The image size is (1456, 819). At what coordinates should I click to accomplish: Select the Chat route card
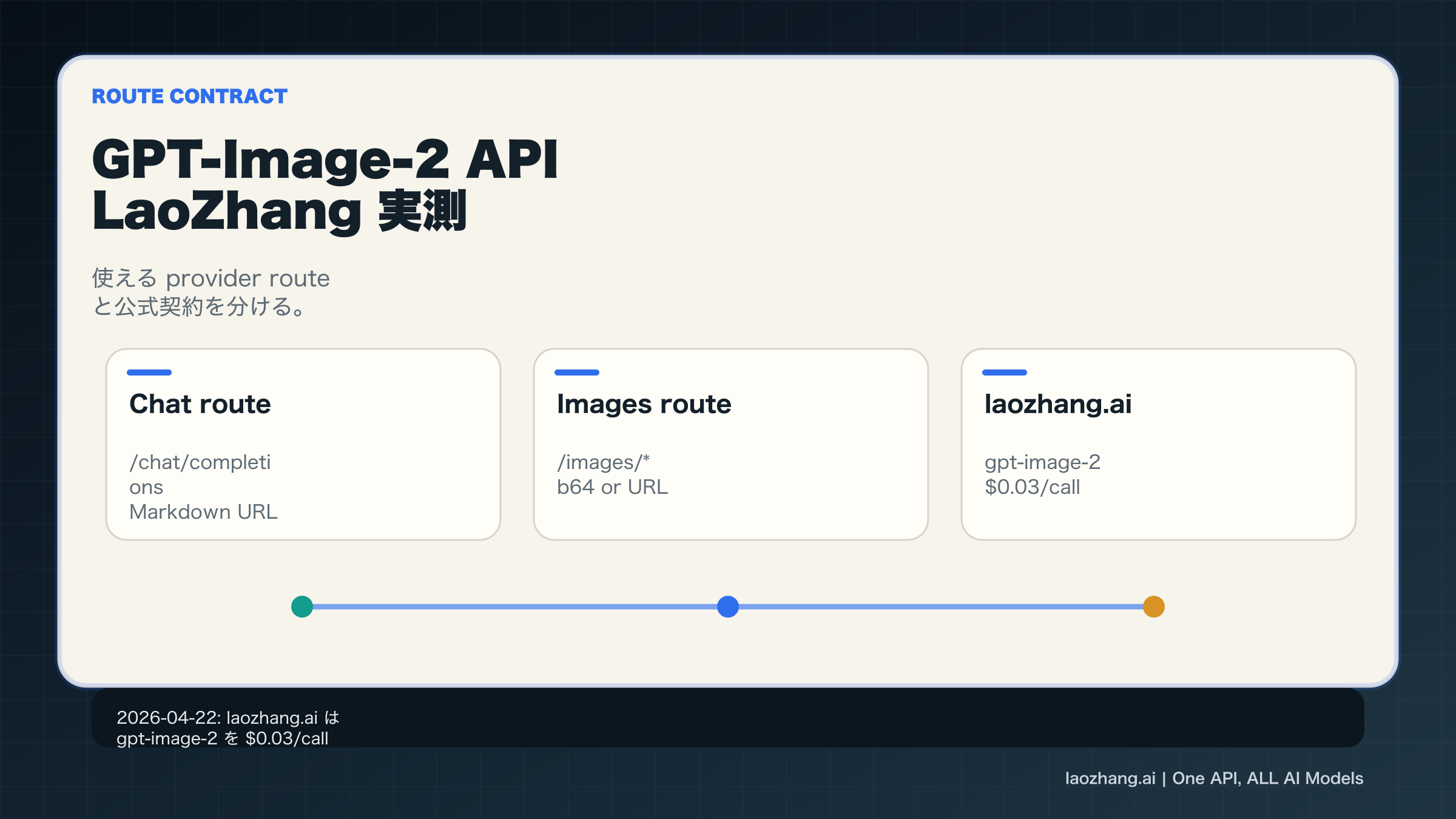coord(303,443)
